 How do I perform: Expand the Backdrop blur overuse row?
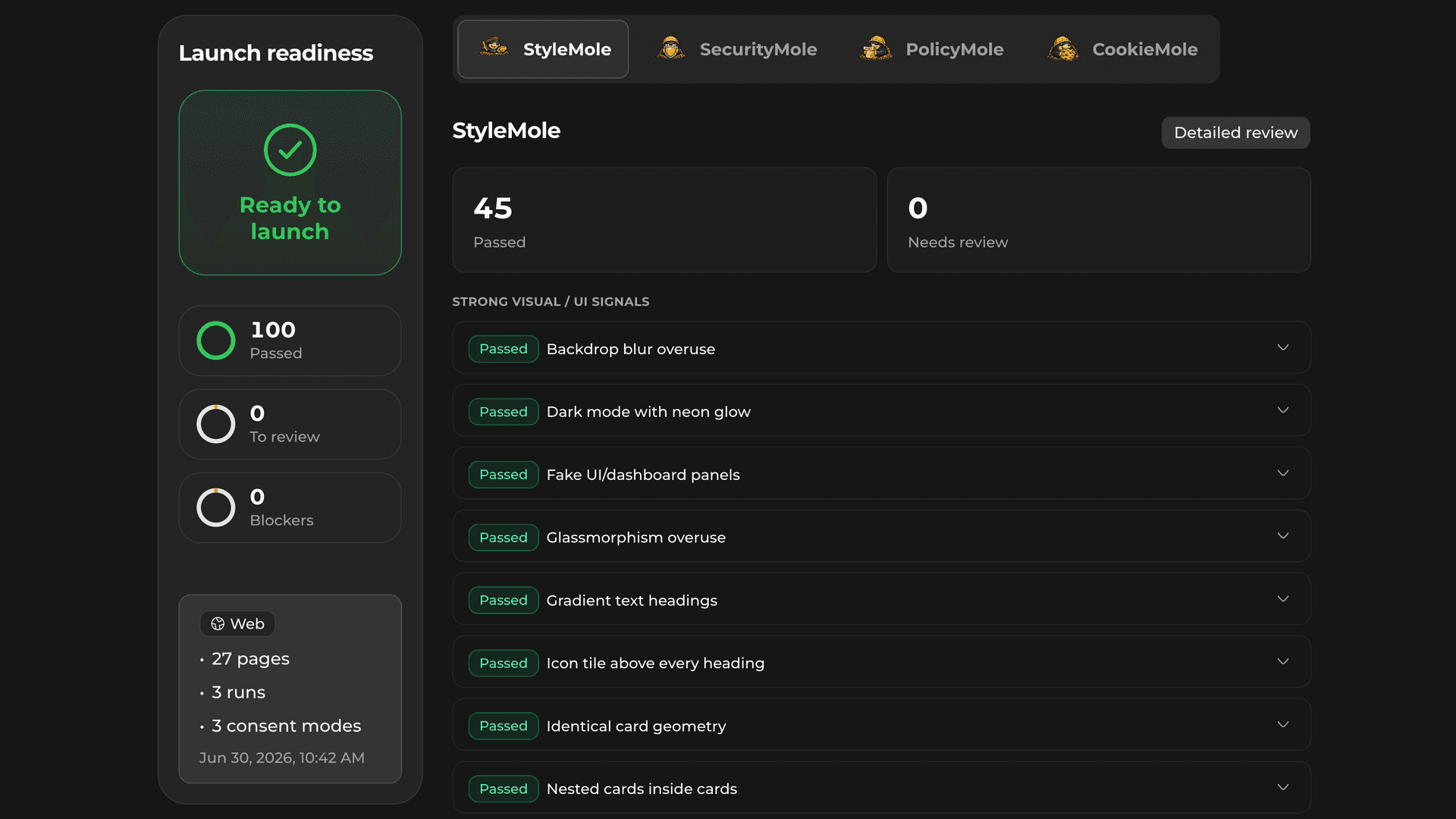point(881,347)
